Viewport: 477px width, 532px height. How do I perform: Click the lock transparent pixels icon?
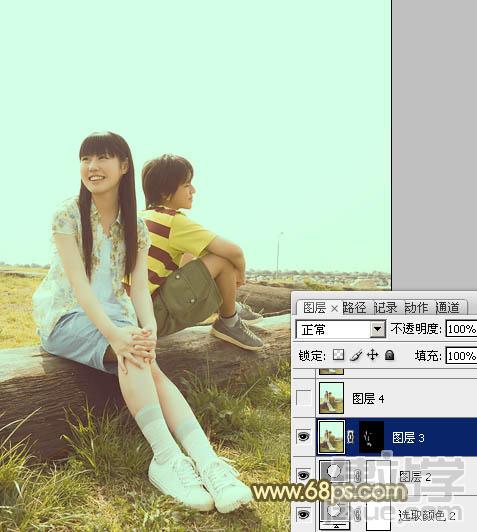[338, 355]
